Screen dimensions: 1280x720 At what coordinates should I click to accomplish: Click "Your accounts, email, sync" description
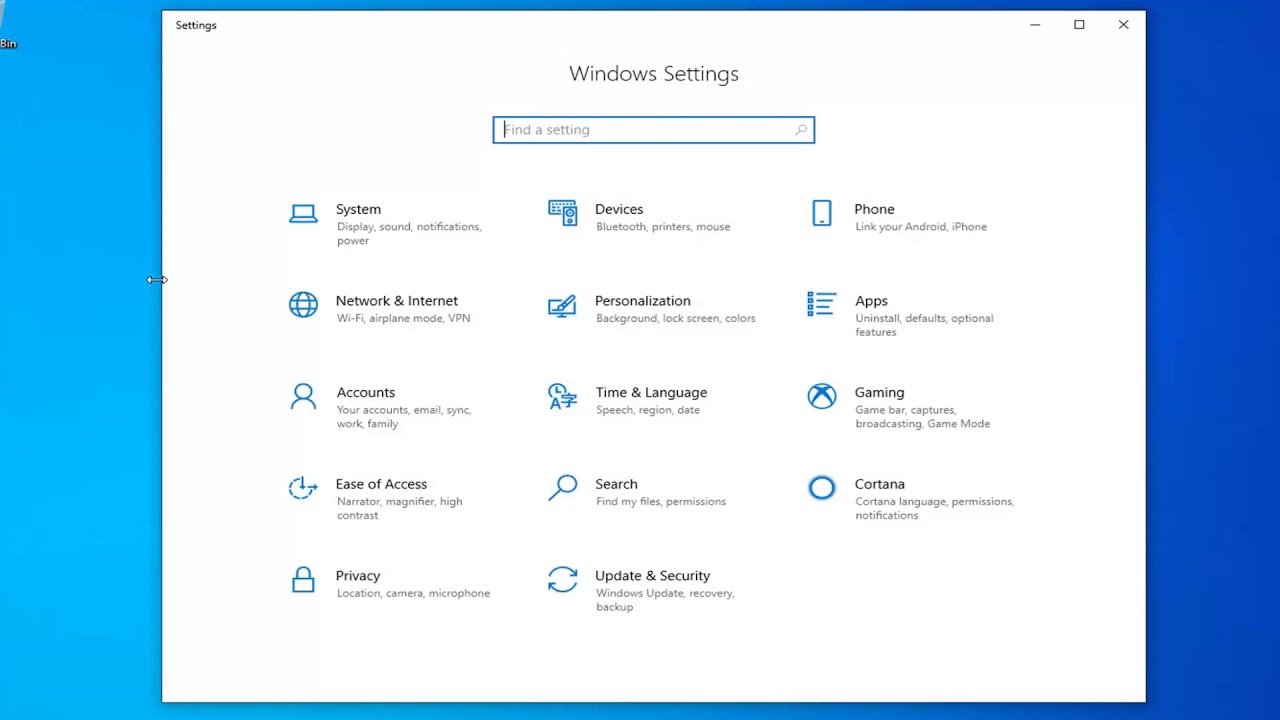click(404, 417)
